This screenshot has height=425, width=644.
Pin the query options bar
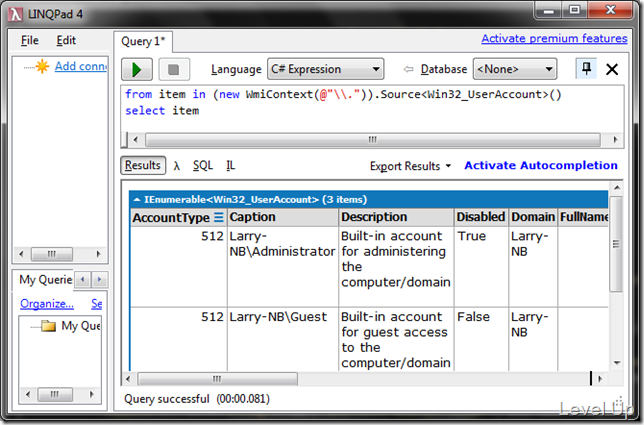(x=586, y=69)
